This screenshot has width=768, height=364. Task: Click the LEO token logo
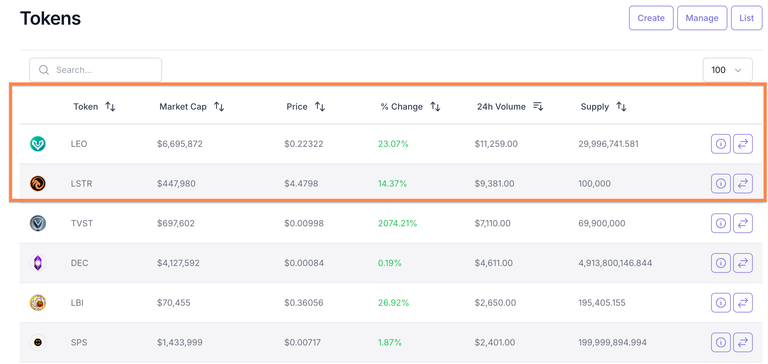tap(38, 144)
